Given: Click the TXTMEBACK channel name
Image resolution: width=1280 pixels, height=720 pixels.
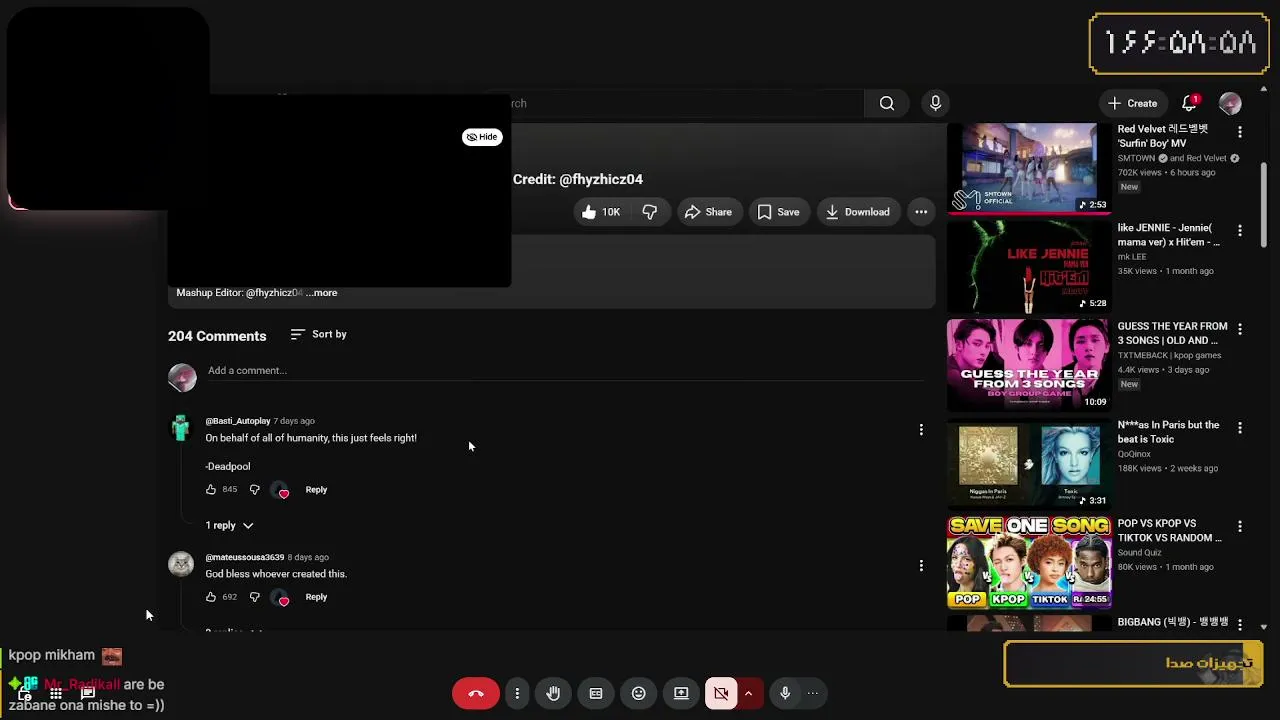Looking at the screenshot, I should click(1169, 355).
